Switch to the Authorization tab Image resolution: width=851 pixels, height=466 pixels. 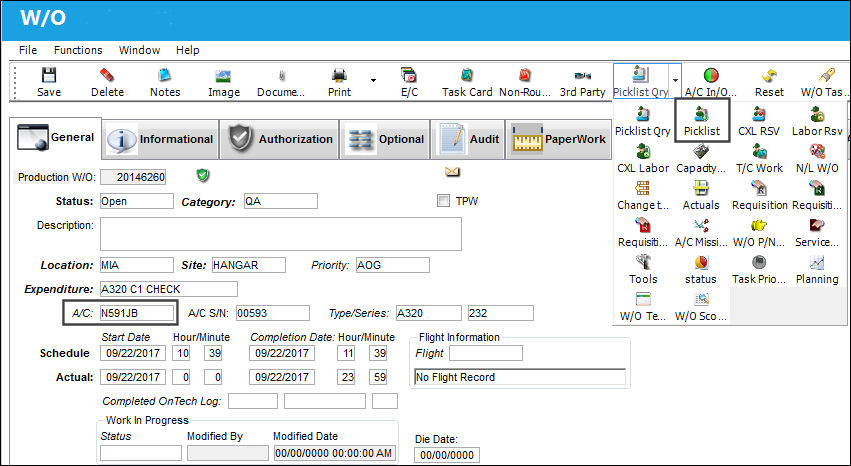tap(280, 139)
